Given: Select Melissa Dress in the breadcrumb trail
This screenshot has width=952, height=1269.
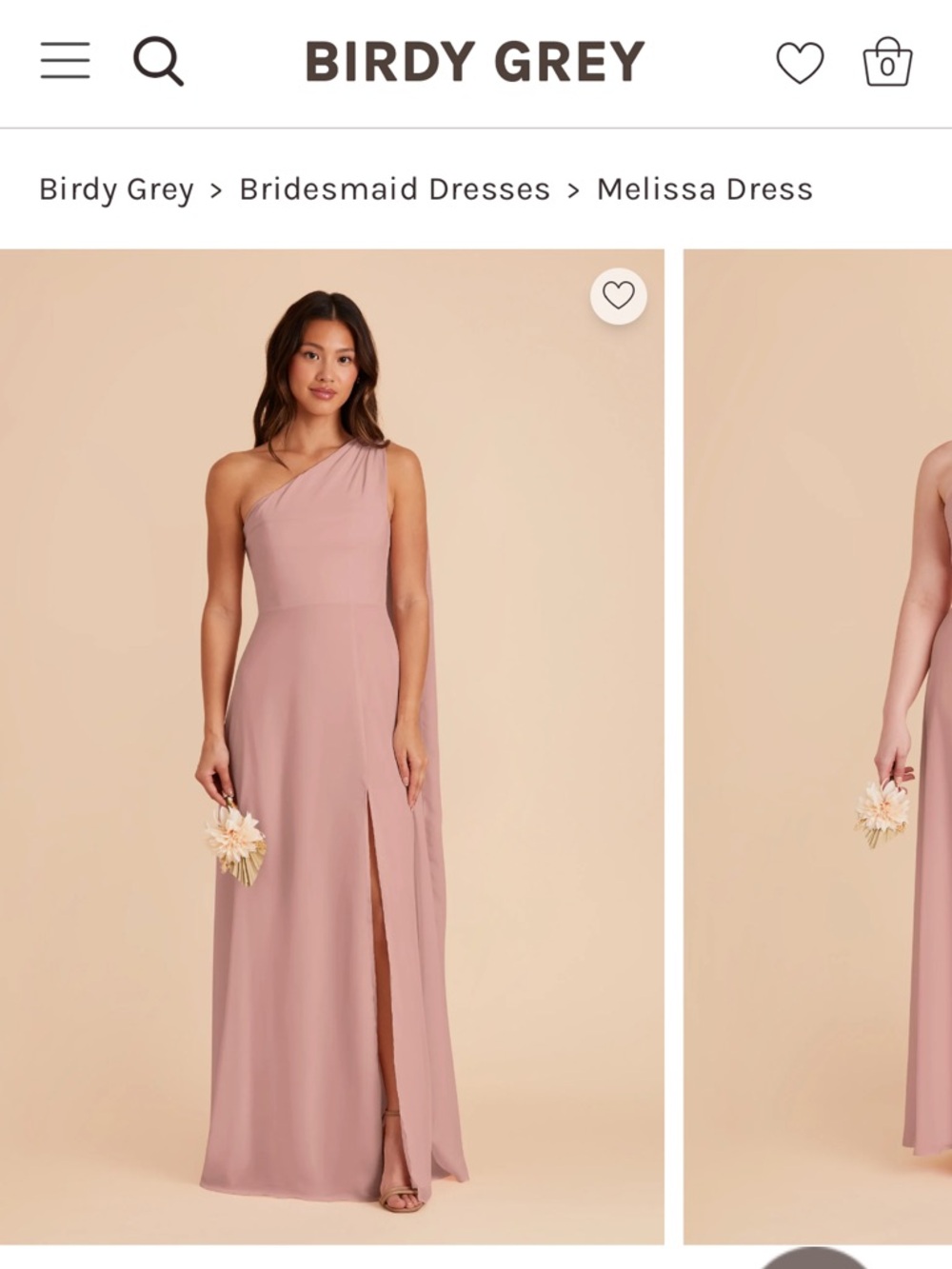Looking at the screenshot, I should click(x=703, y=188).
